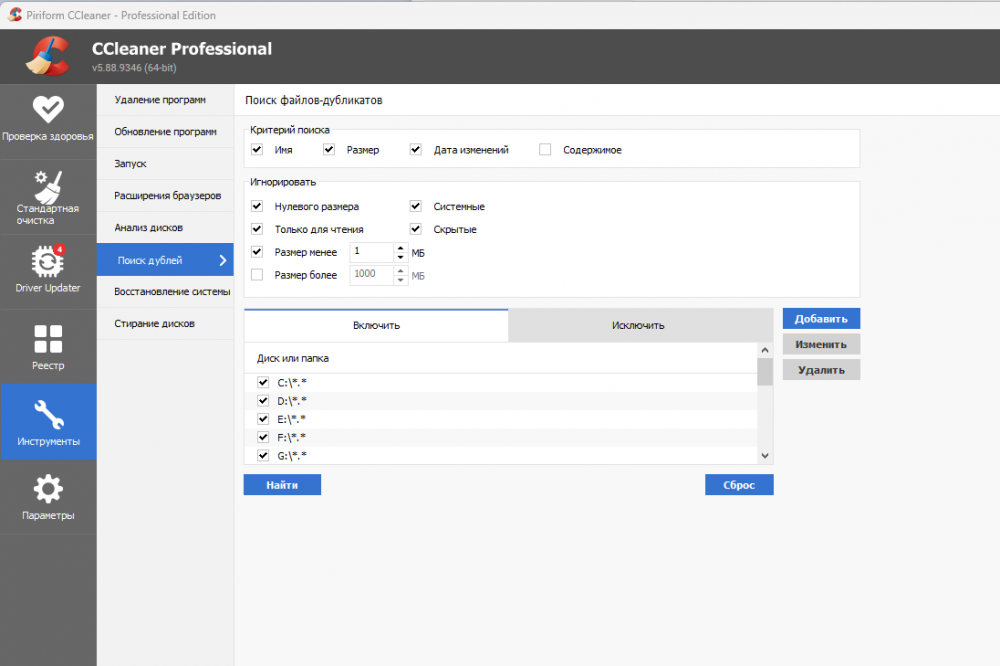1000x666 pixels.
Task: Open Driver Updater gear icon
Action: tap(48, 261)
